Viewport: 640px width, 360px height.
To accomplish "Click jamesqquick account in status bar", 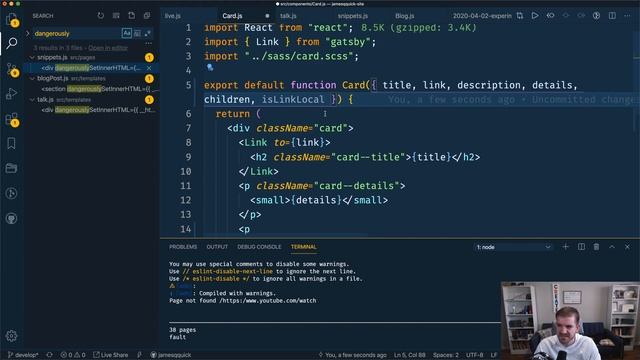I will pyautogui.click(x=171, y=355).
